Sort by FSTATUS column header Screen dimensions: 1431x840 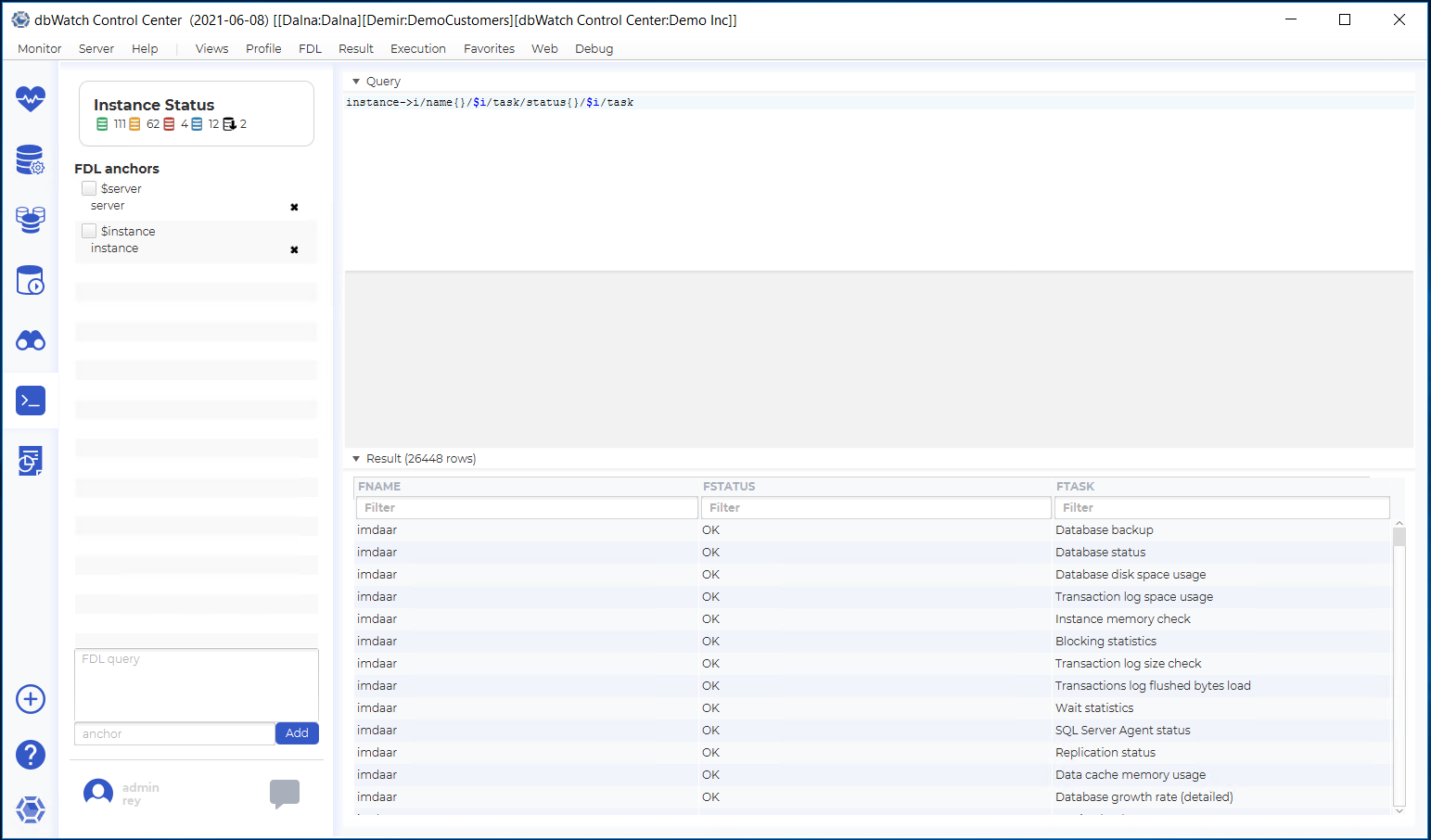point(729,487)
